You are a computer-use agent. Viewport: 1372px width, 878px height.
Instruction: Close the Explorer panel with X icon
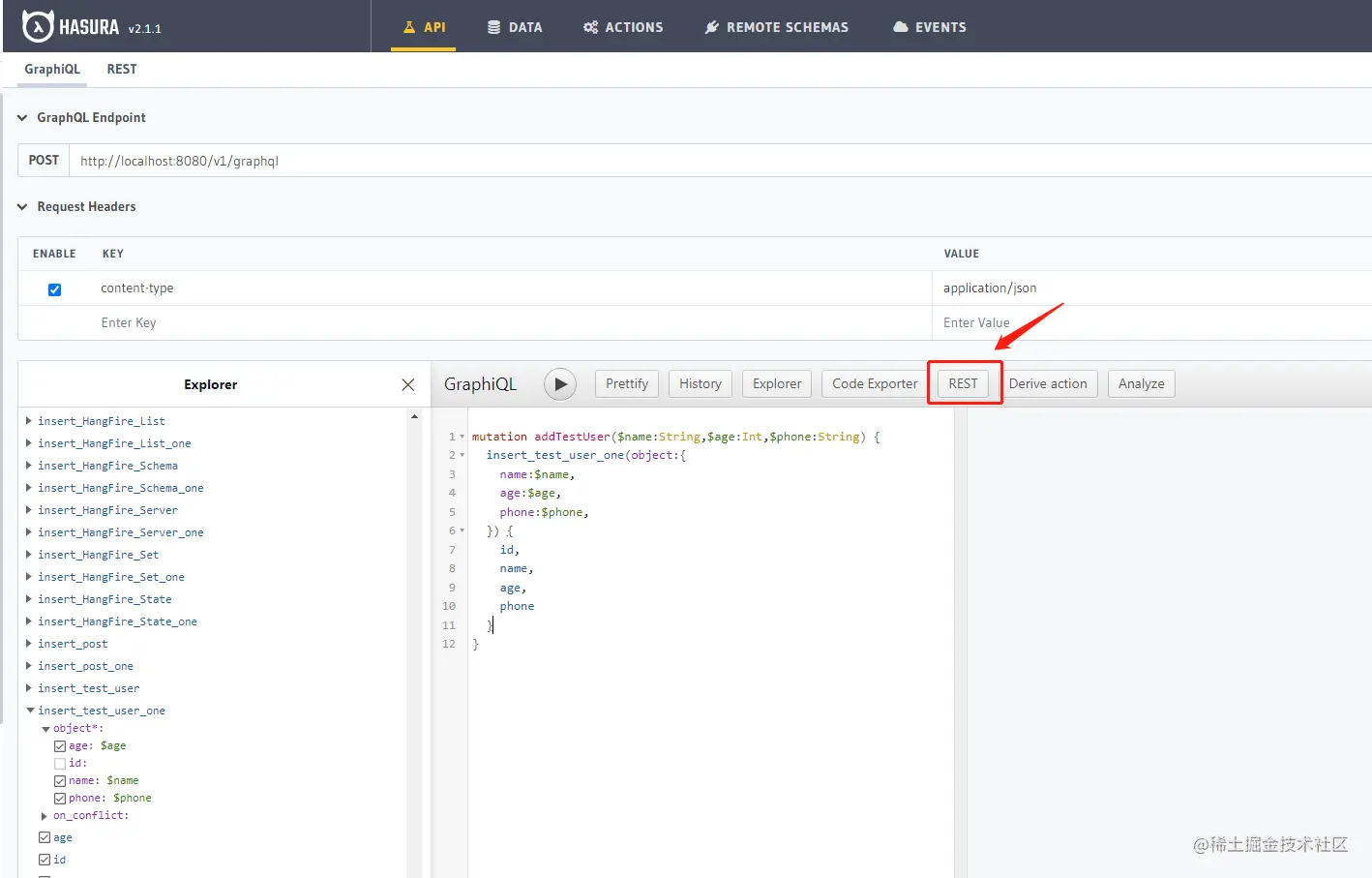[x=408, y=384]
